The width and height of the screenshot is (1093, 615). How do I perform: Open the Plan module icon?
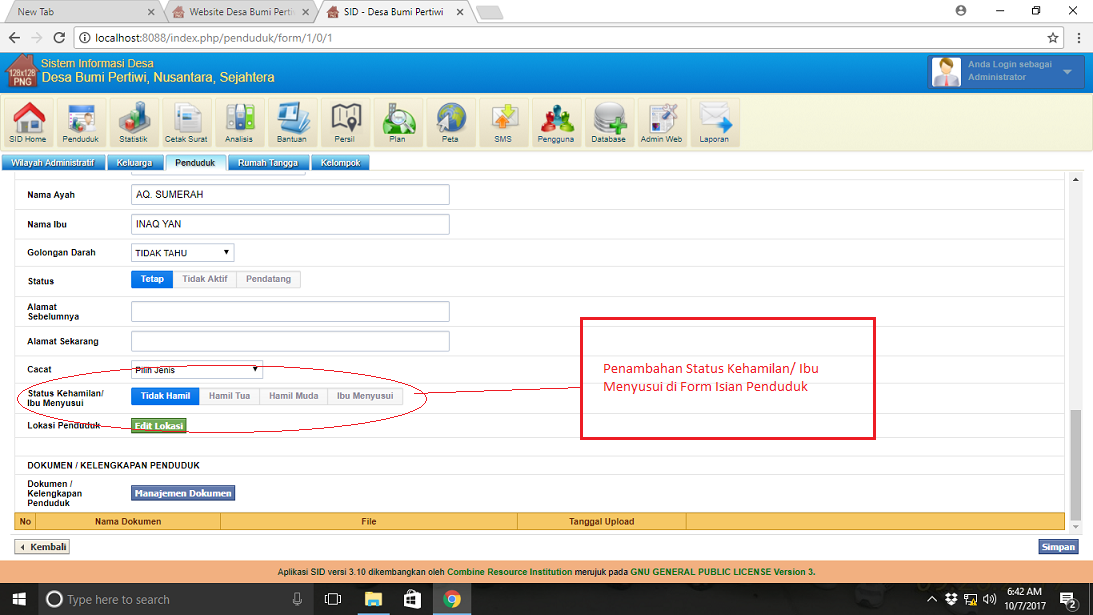pyautogui.click(x=397, y=122)
